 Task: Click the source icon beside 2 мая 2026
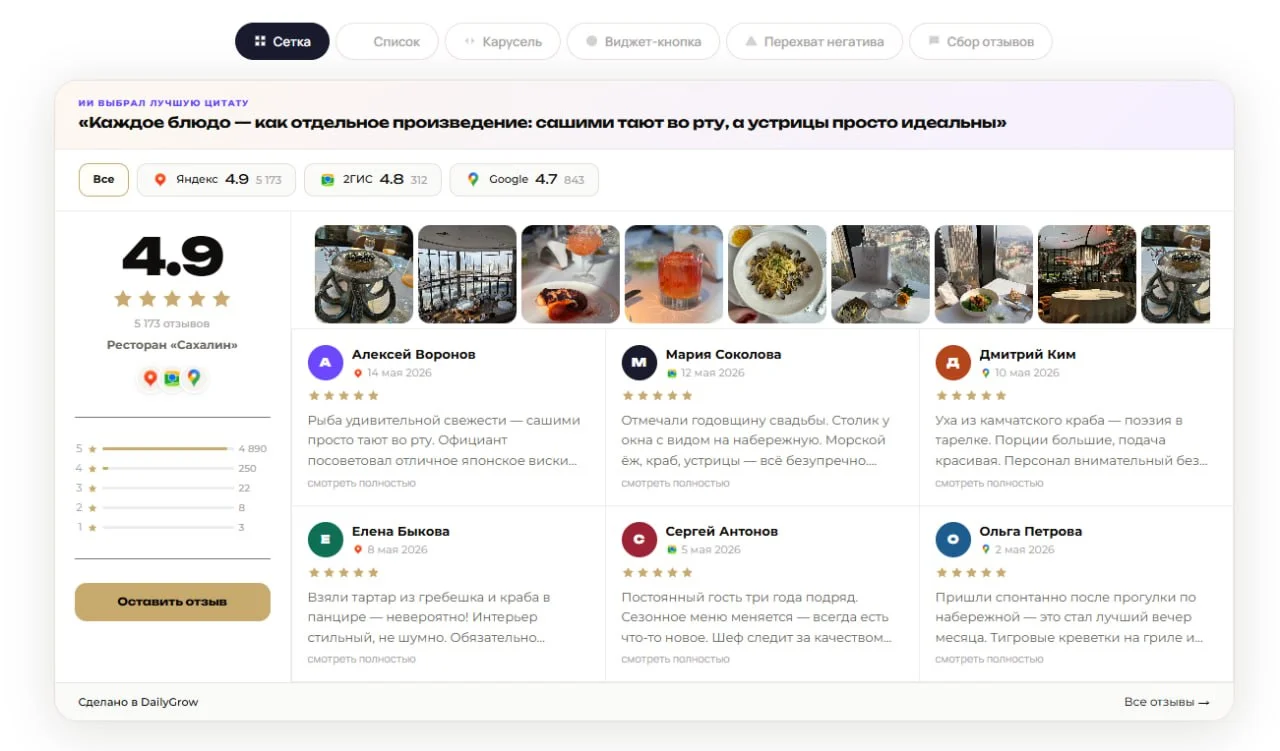[986, 550]
